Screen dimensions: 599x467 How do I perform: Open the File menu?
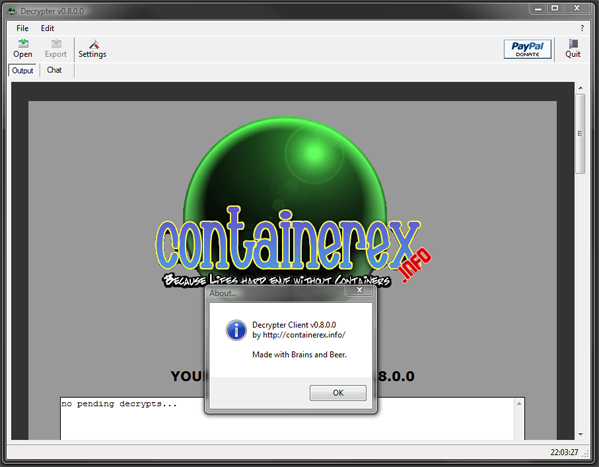point(22,28)
